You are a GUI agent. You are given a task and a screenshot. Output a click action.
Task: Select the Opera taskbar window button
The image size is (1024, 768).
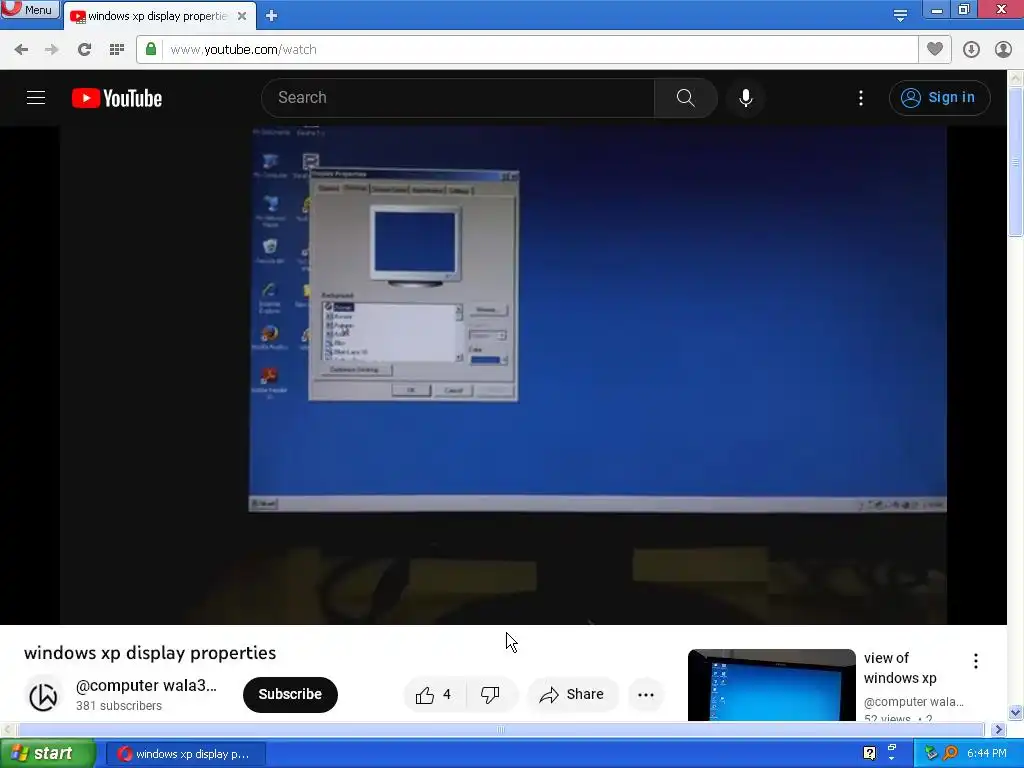[185, 754]
